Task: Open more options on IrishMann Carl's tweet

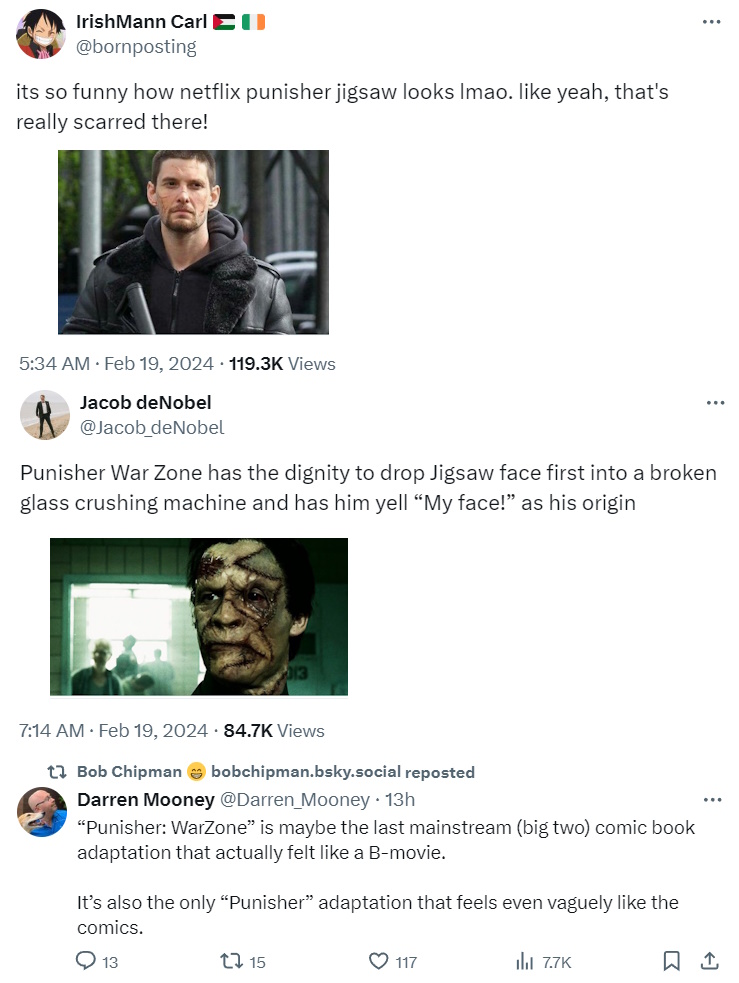Action: 711,22
